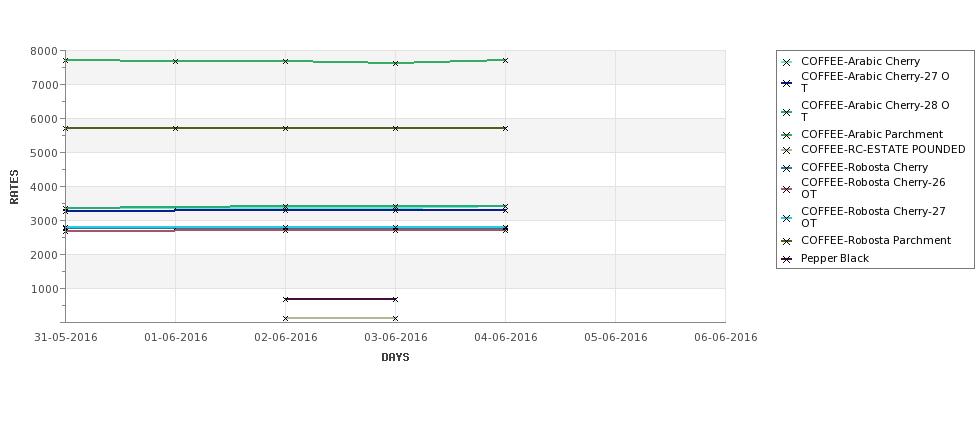Click the Robosta Parchment point on 01-06-2016
Image resolution: width=975 pixels, height=429 pixels.
pos(175,128)
